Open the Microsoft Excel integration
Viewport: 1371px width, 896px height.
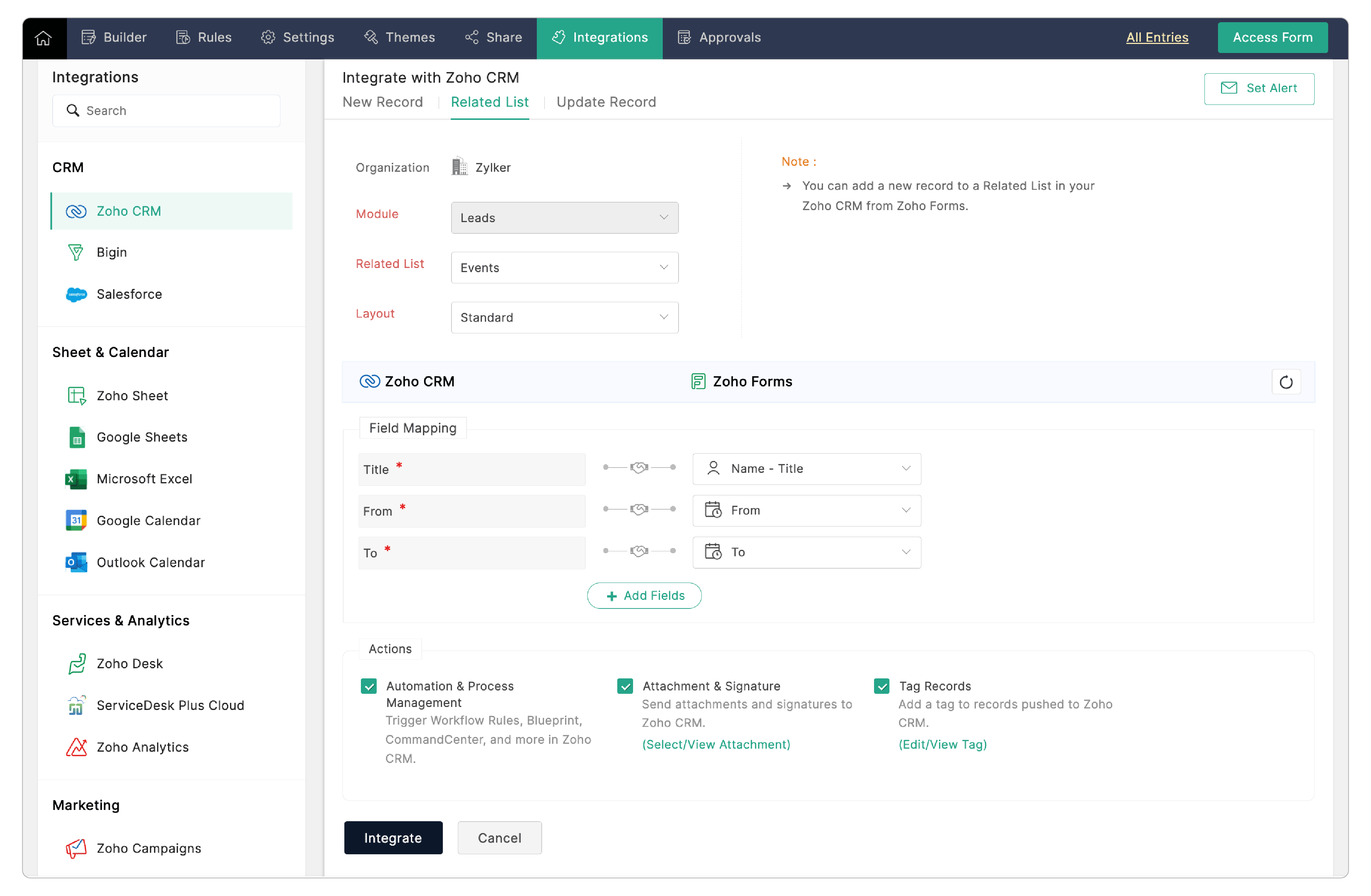[x=144, y=478]
